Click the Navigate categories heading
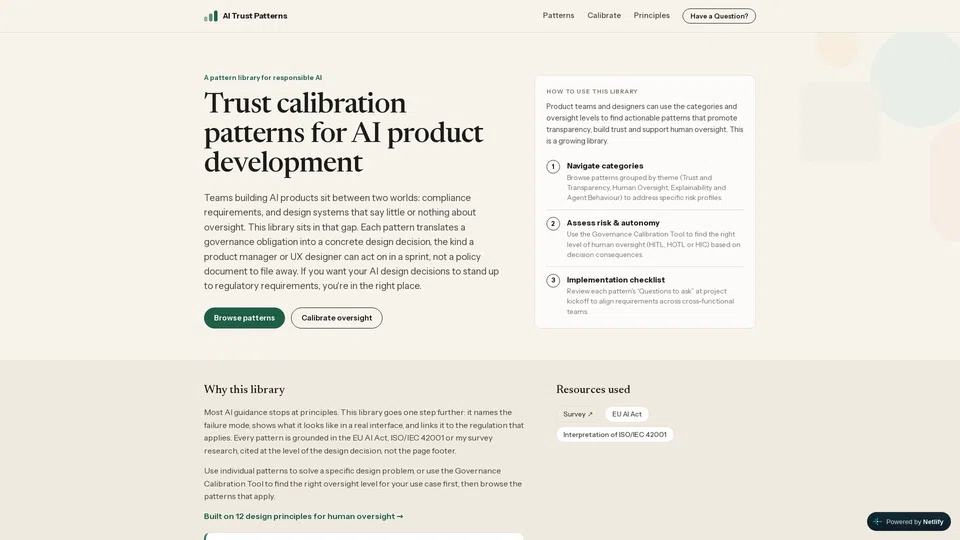Image resolution: width=960 pixels, height=540 pixels. (605, 166)
